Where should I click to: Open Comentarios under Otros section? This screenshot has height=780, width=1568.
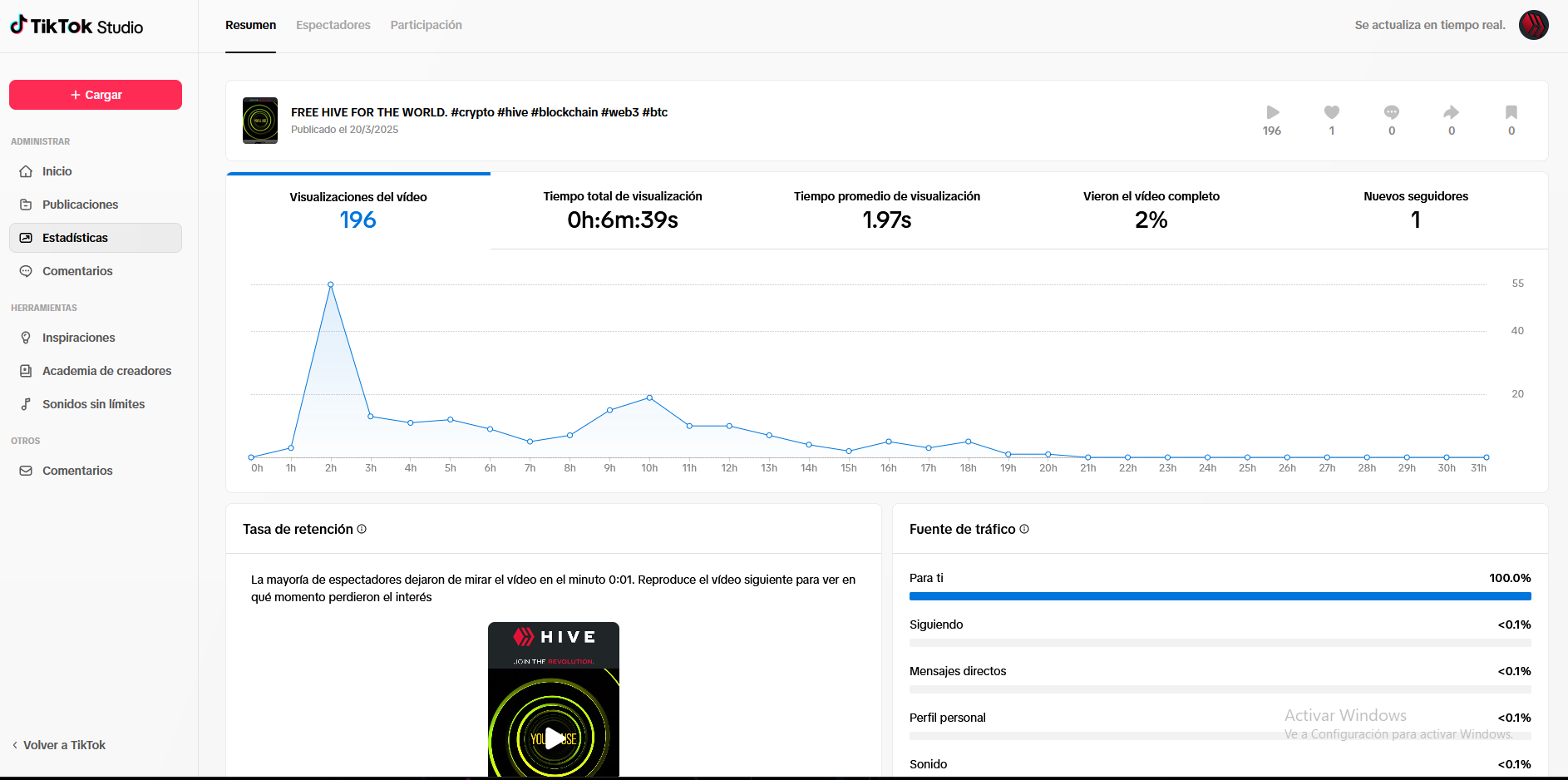pyautogui.click(x=96, y=471)
